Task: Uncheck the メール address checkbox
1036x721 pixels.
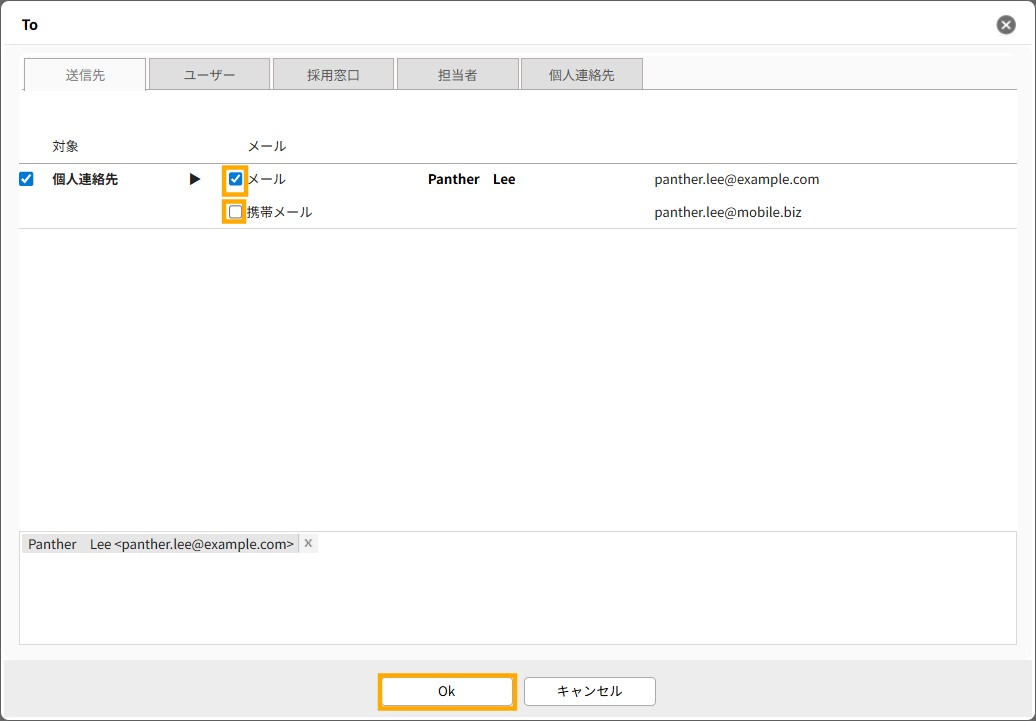Action: 235,179
